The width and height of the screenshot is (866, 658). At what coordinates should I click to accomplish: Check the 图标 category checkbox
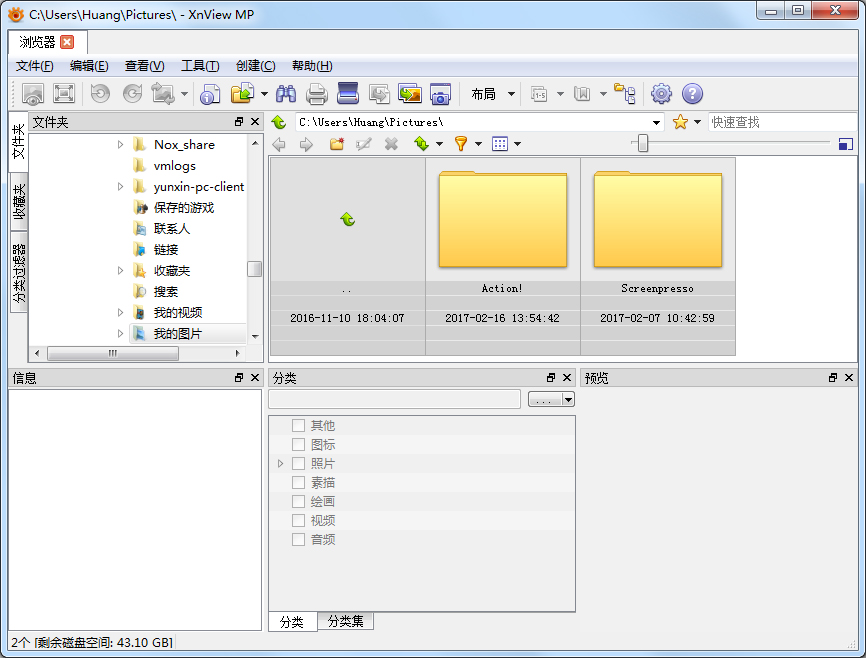[x=298, y=444]
